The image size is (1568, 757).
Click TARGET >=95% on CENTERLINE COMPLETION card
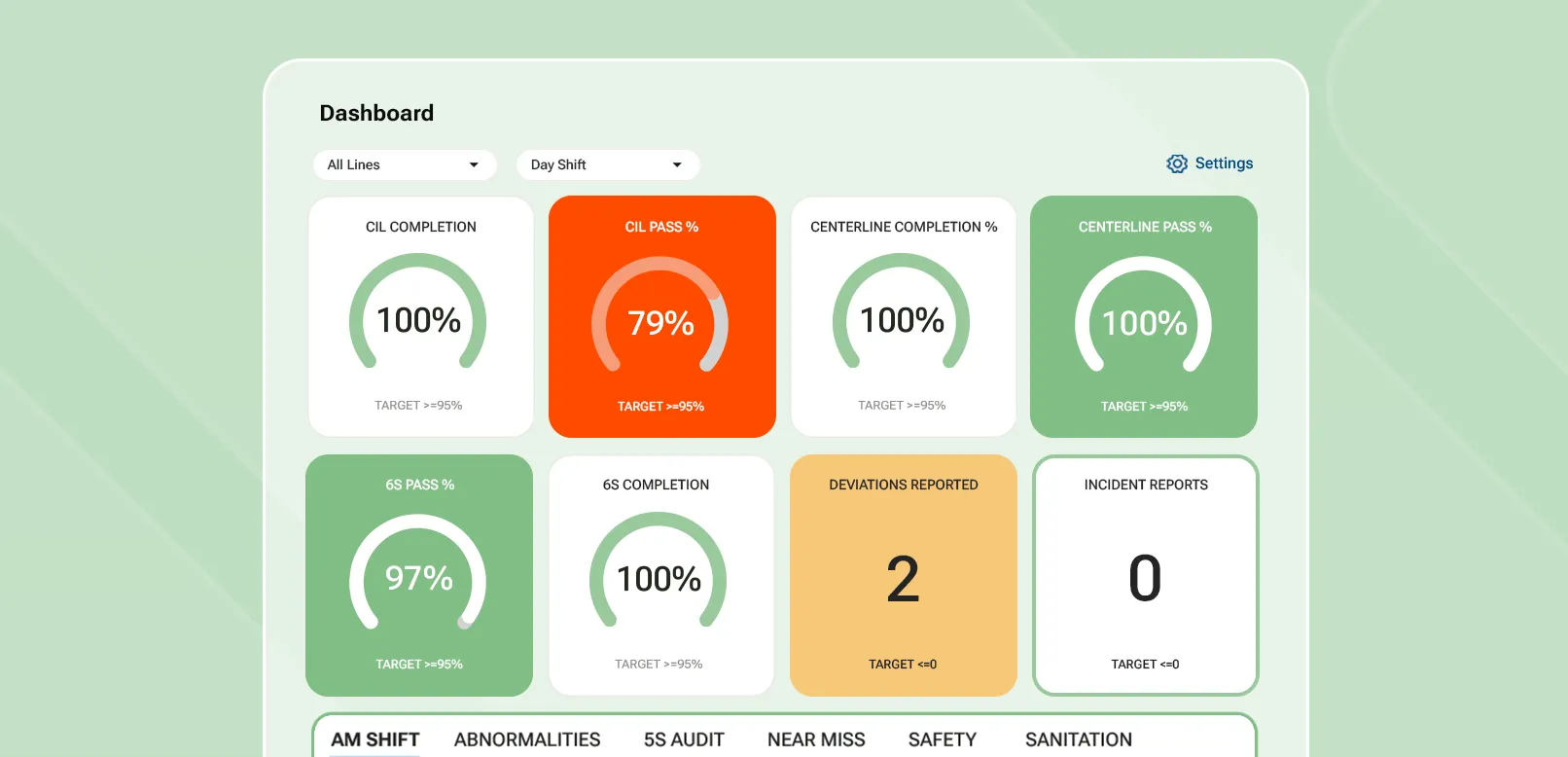coord(902,406)
